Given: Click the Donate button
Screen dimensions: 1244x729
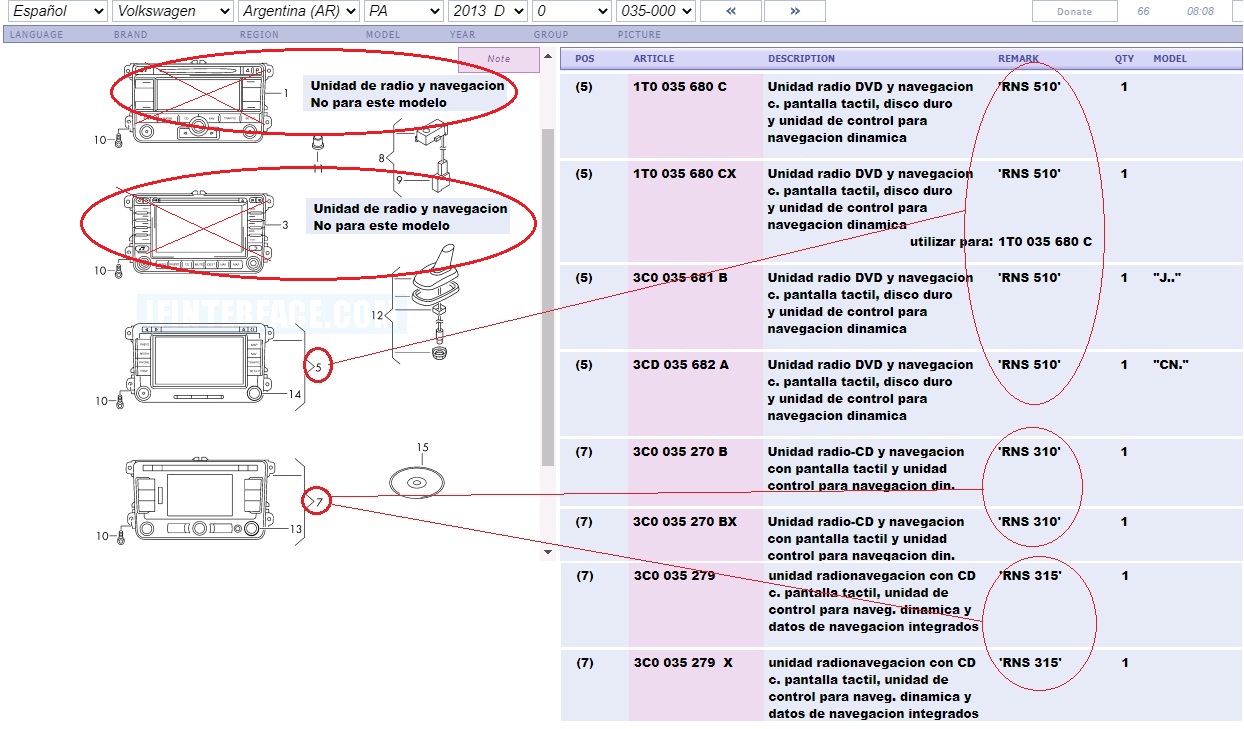Looking at the screenshot, I should [x=1075, y=11].
